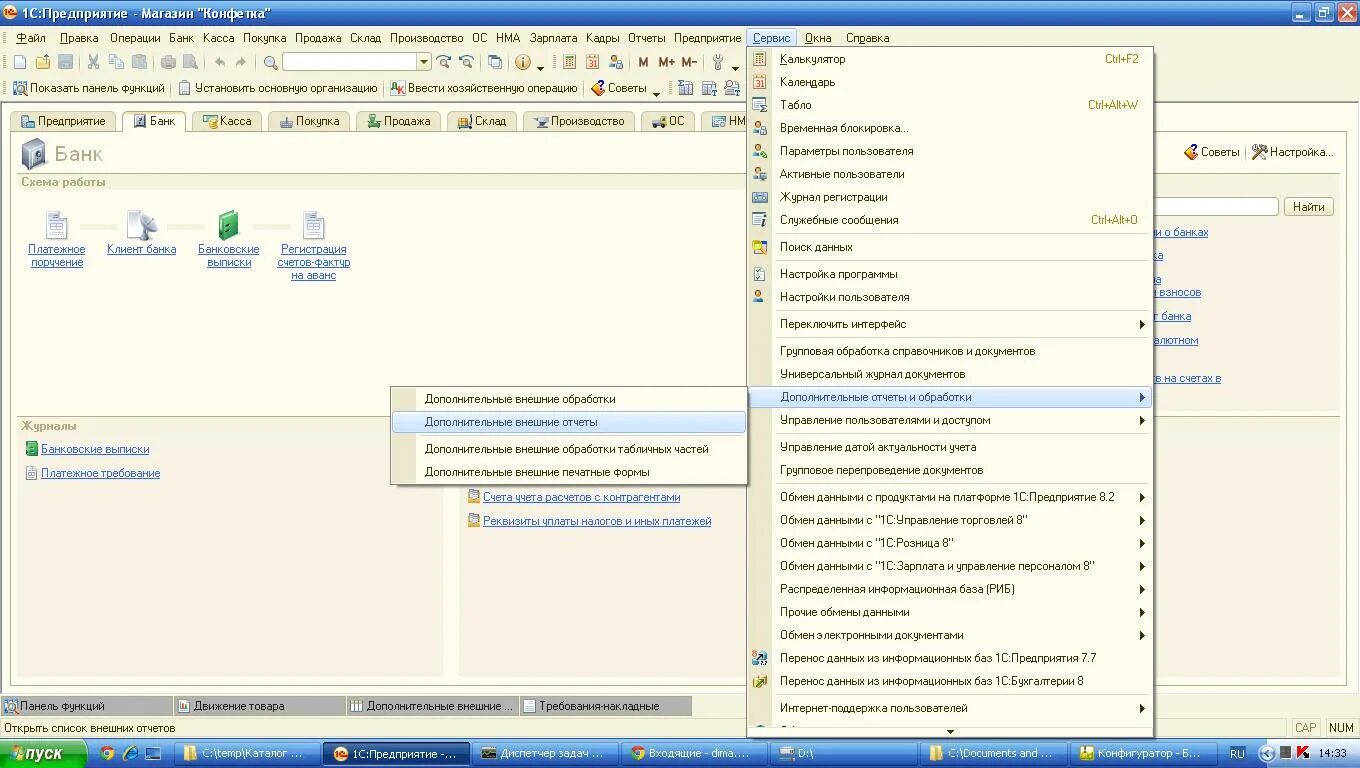
Task: Click the Open file toolbar icon
Action: point(43,62)
